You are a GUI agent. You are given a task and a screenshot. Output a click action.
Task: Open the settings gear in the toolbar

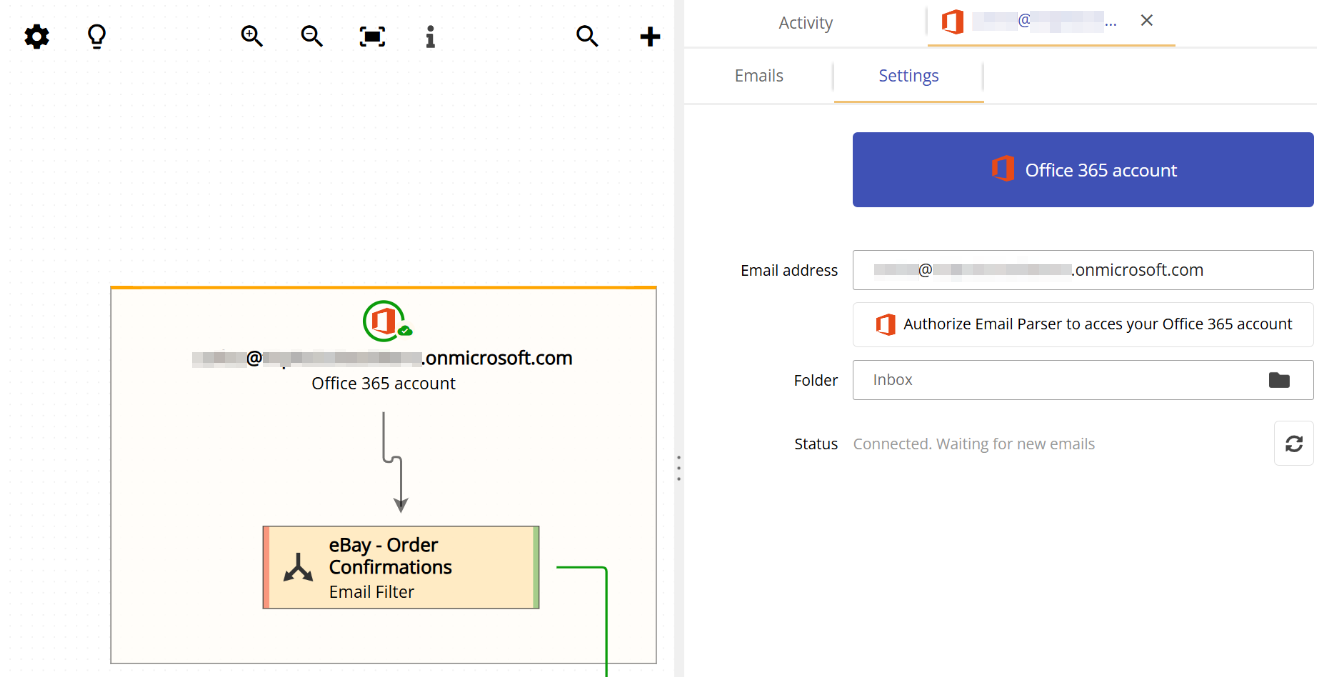point(36,36)
